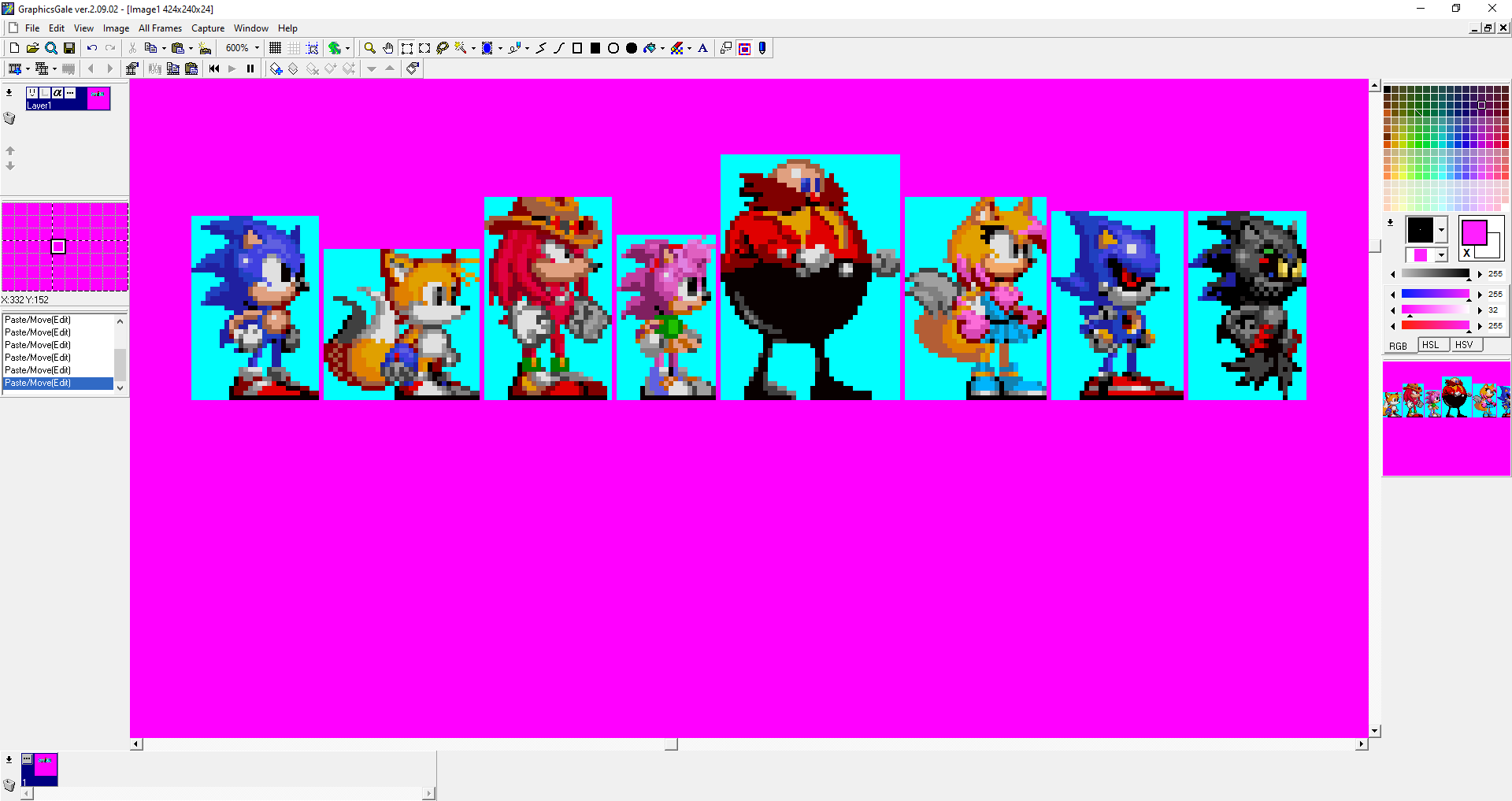Click the blue channel slider
Viewport: 1512px width, 801px height.
tap(1436, 294)
